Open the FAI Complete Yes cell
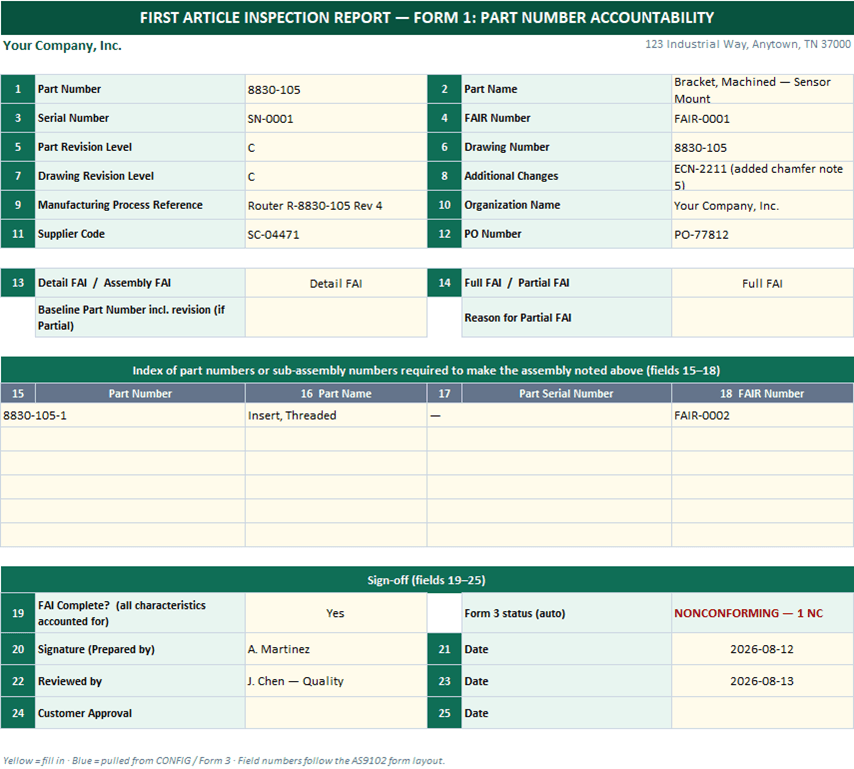Viewport: 854px width, 769px height. coord(336,613)
